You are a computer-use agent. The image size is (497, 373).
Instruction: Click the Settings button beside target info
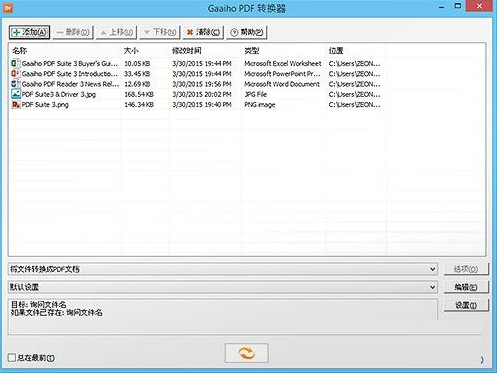pos(466,305)
